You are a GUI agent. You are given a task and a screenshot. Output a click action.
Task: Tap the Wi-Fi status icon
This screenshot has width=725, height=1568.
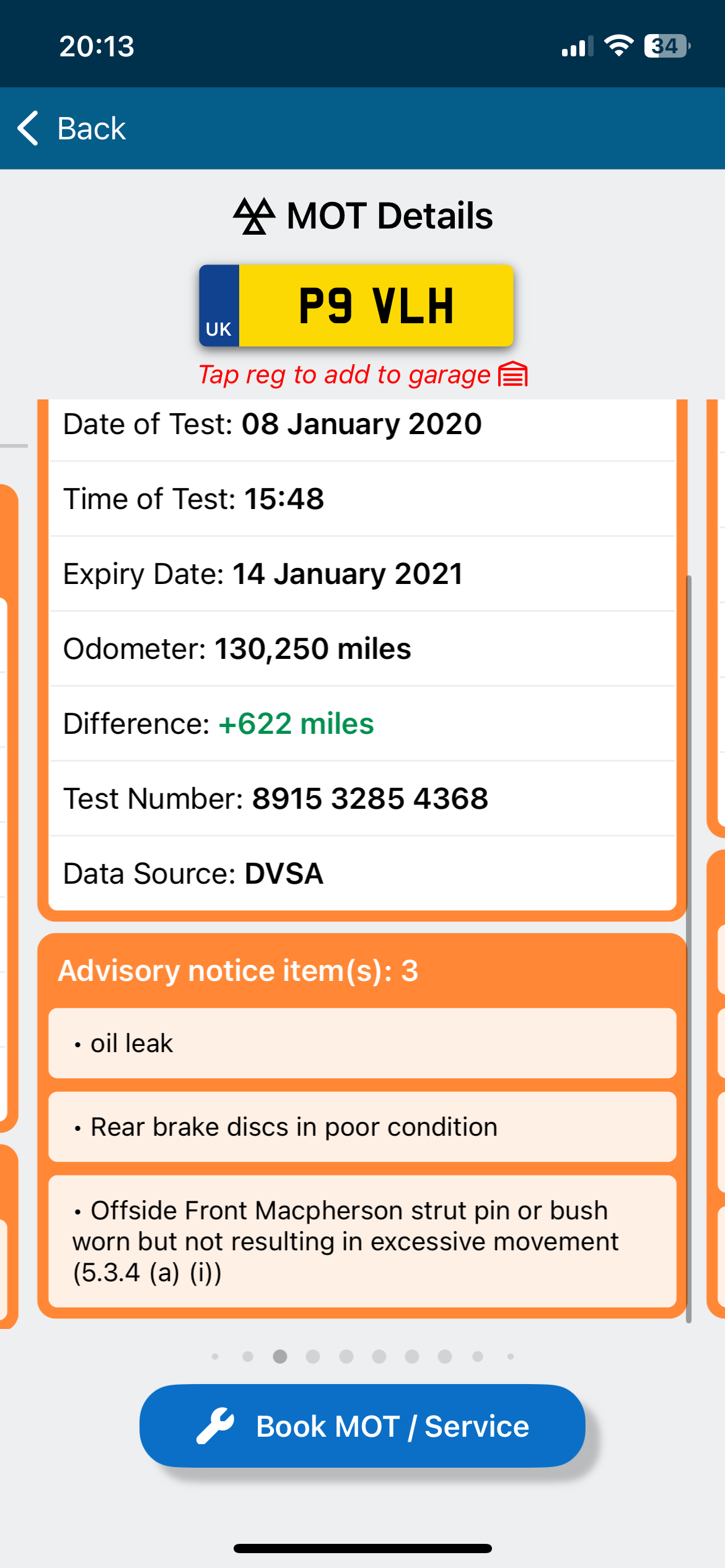click(618, 46)
